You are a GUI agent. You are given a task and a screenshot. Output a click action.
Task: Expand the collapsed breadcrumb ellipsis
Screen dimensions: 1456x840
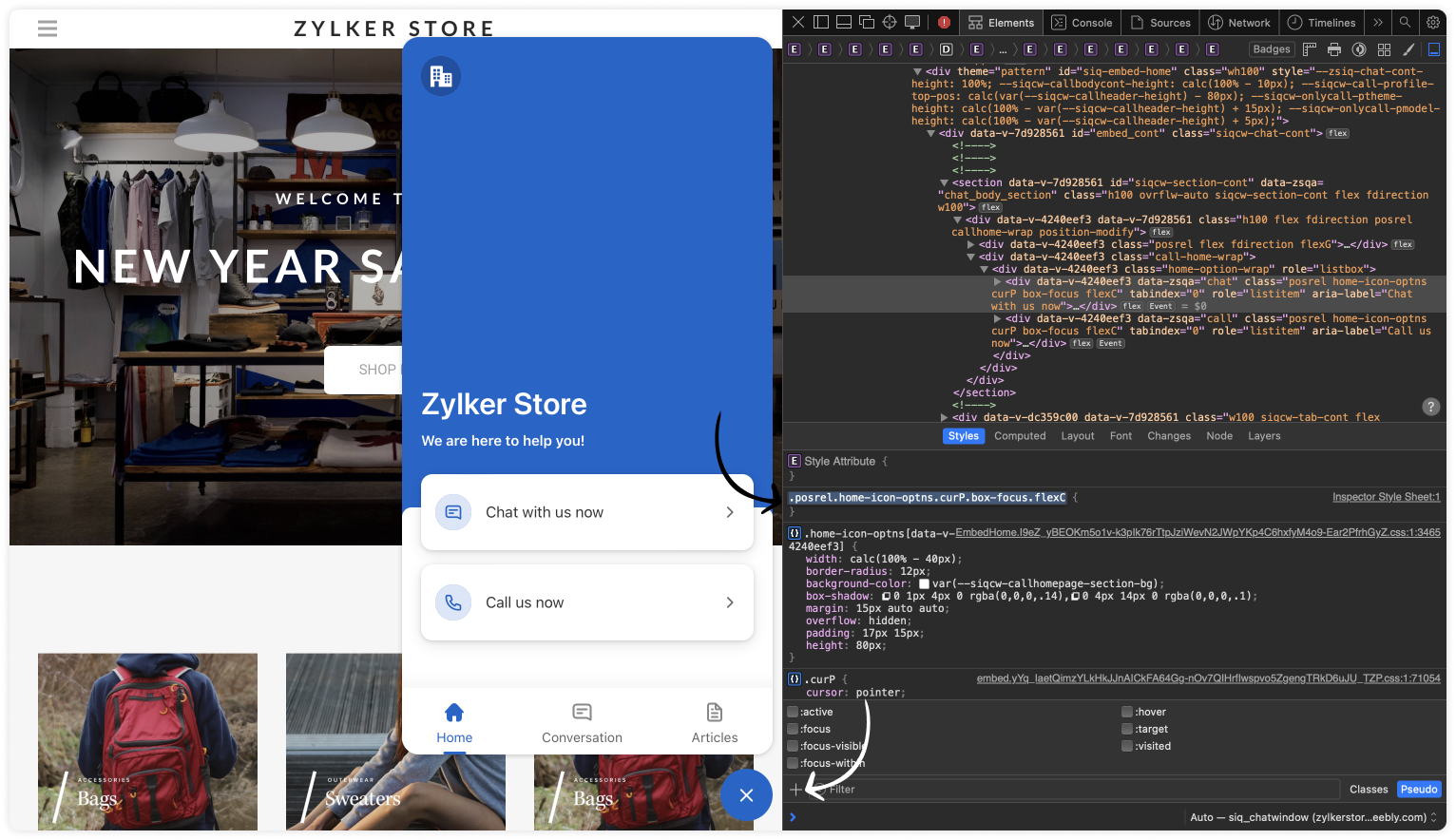click(1003, 49)
